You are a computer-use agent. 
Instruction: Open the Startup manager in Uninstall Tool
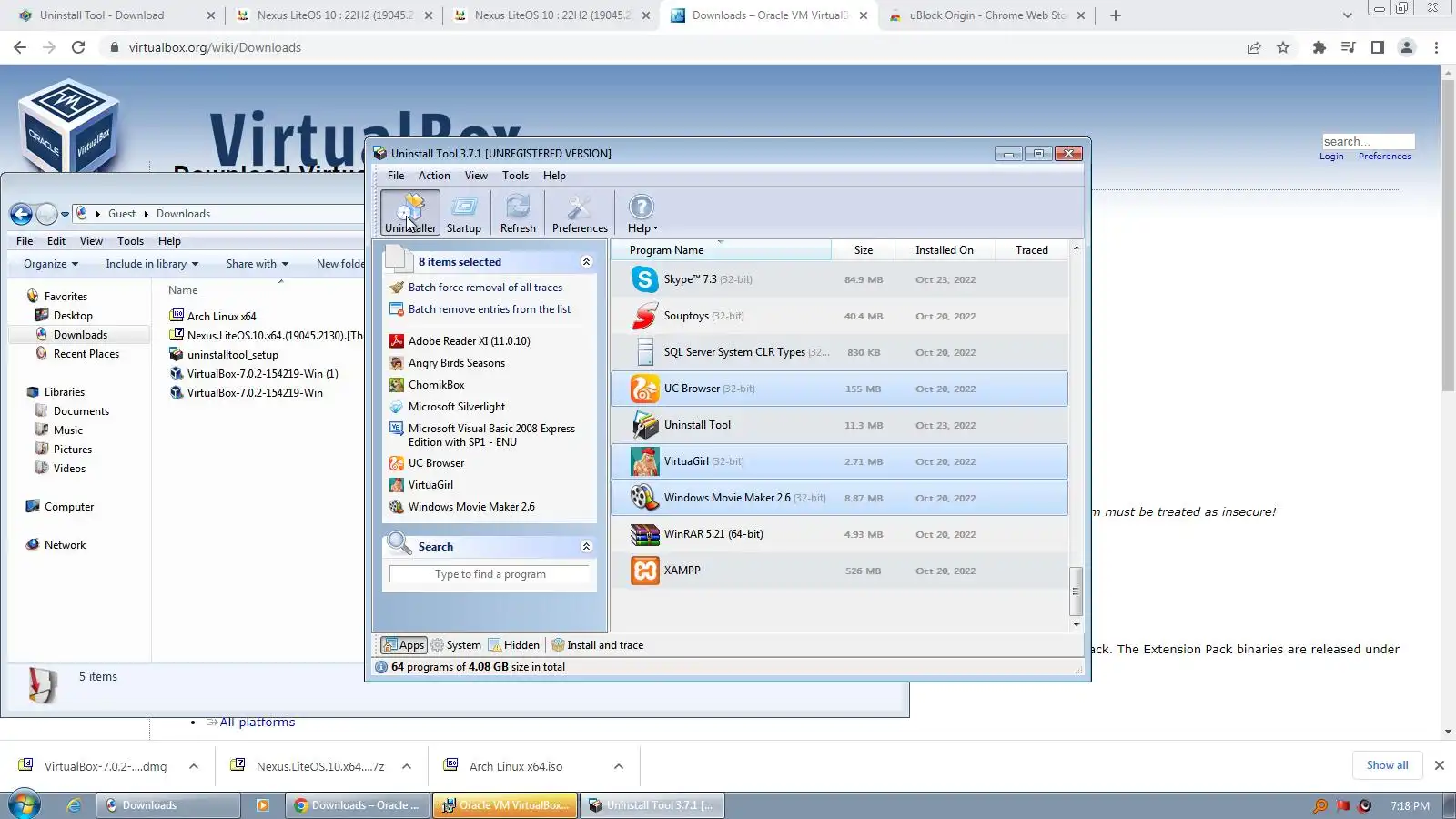pos(463,213)
